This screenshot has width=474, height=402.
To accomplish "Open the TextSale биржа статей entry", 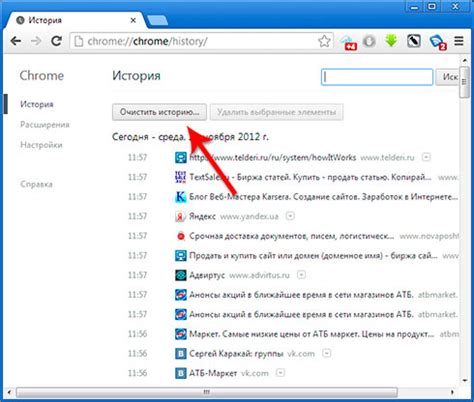I will (x=310, y=177).
